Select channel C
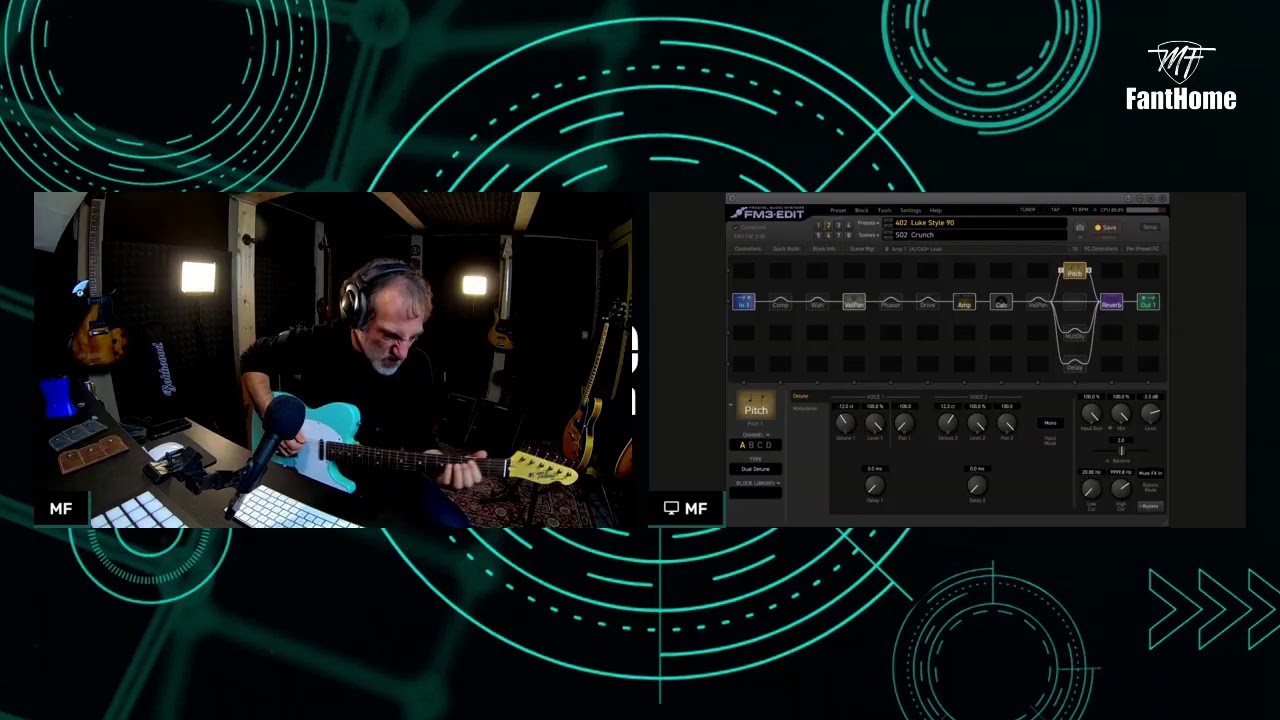The height and width of the screenshot is (720, 1280). [x=761, y=445]
